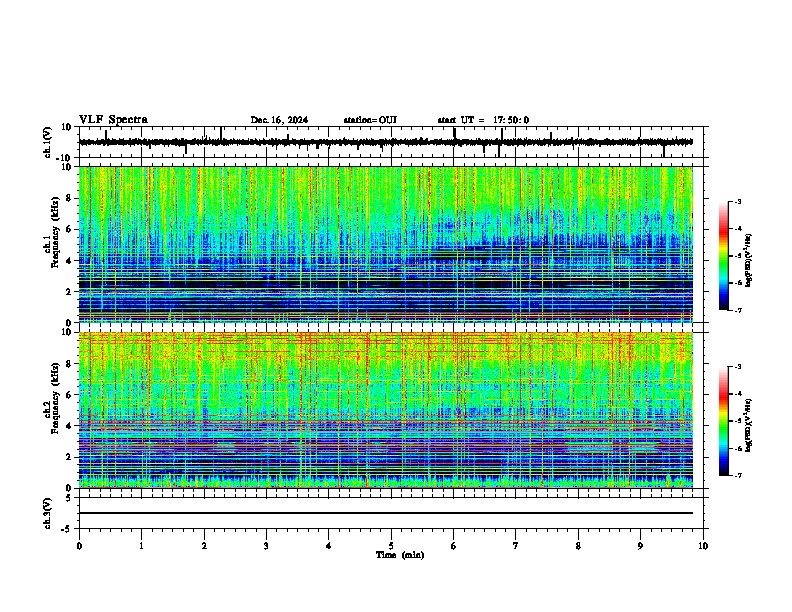
Task: Click the "-7" label on ch.1 color scale
Action: coord(738,310)
